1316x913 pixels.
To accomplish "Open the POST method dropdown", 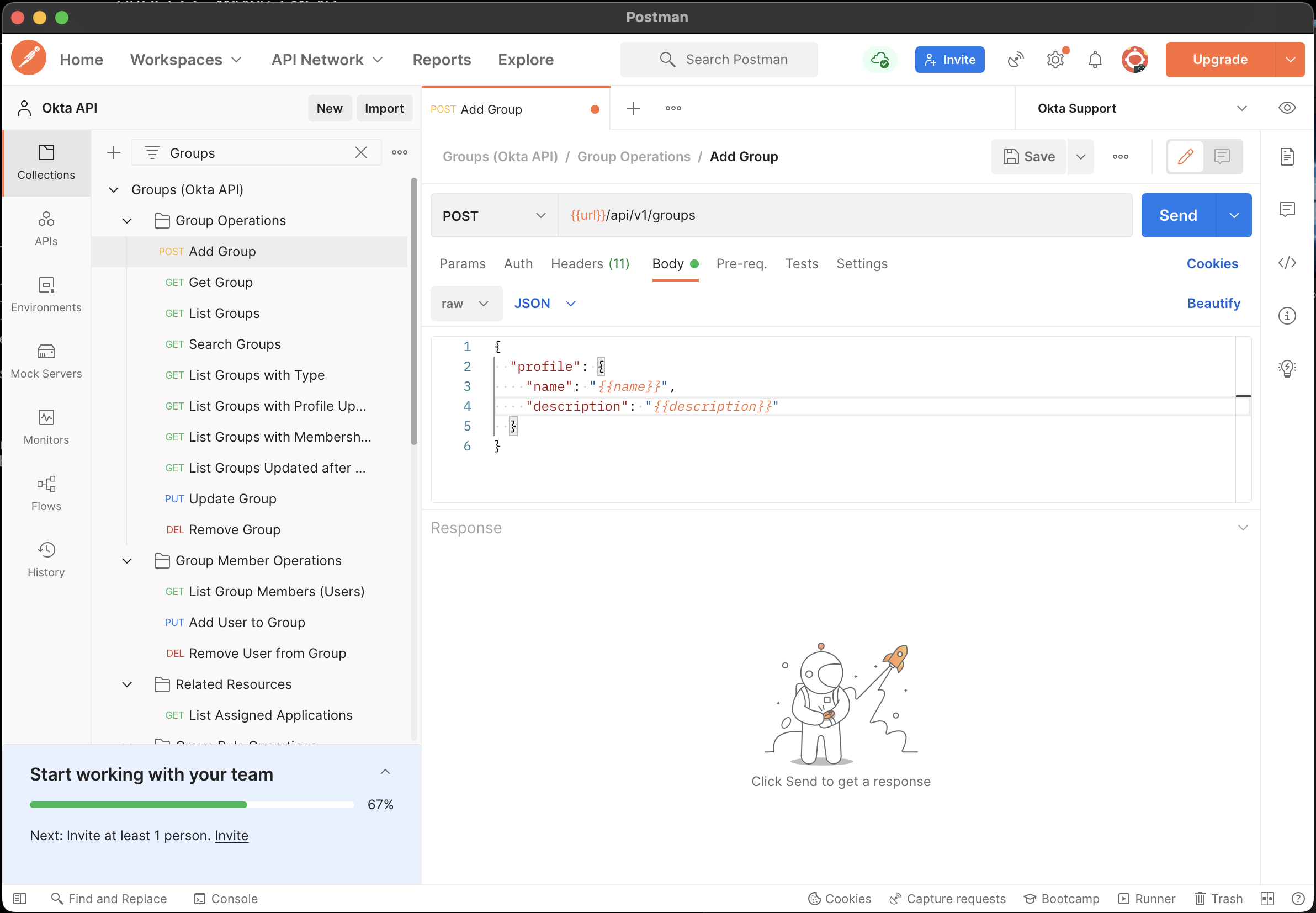I will click(493, 216).
